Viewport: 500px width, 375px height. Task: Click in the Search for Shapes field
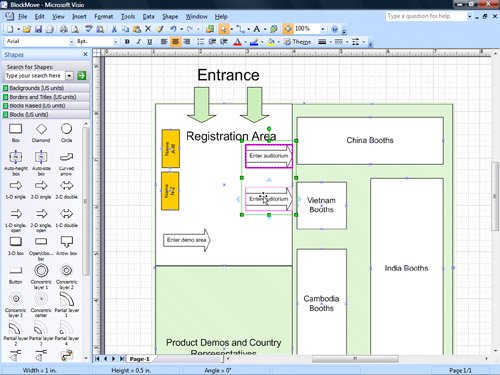point(35,76)
